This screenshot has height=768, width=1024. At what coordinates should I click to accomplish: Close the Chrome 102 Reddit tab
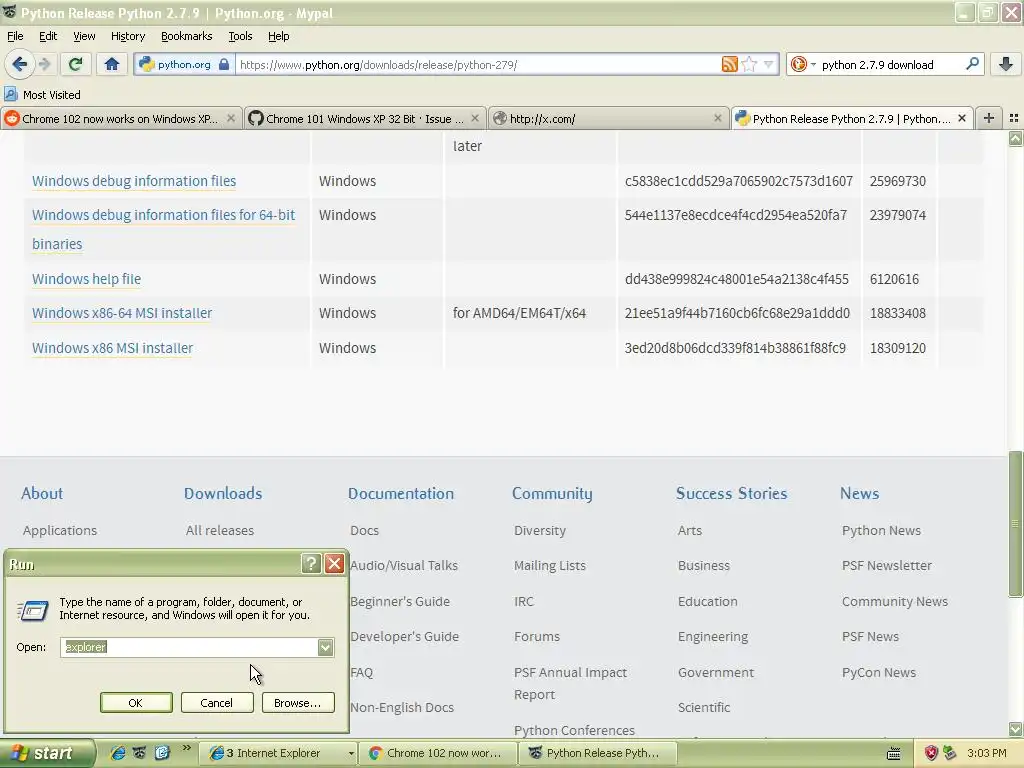pos(231,118)
